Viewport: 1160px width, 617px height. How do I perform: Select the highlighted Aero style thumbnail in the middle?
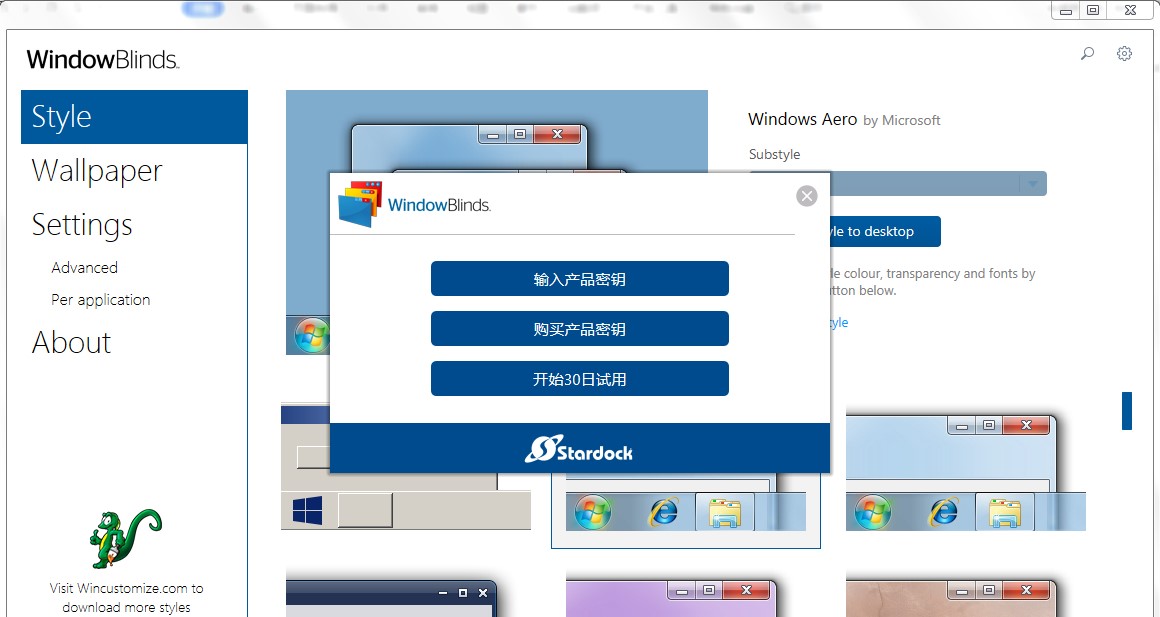(686, 510)
